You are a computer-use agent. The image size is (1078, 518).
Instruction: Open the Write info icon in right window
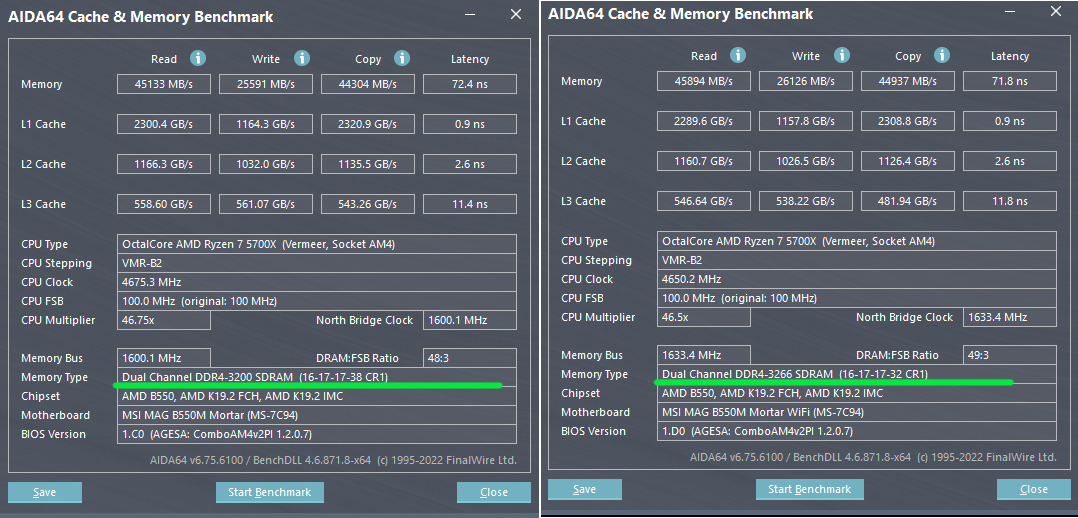click(842, 56)
